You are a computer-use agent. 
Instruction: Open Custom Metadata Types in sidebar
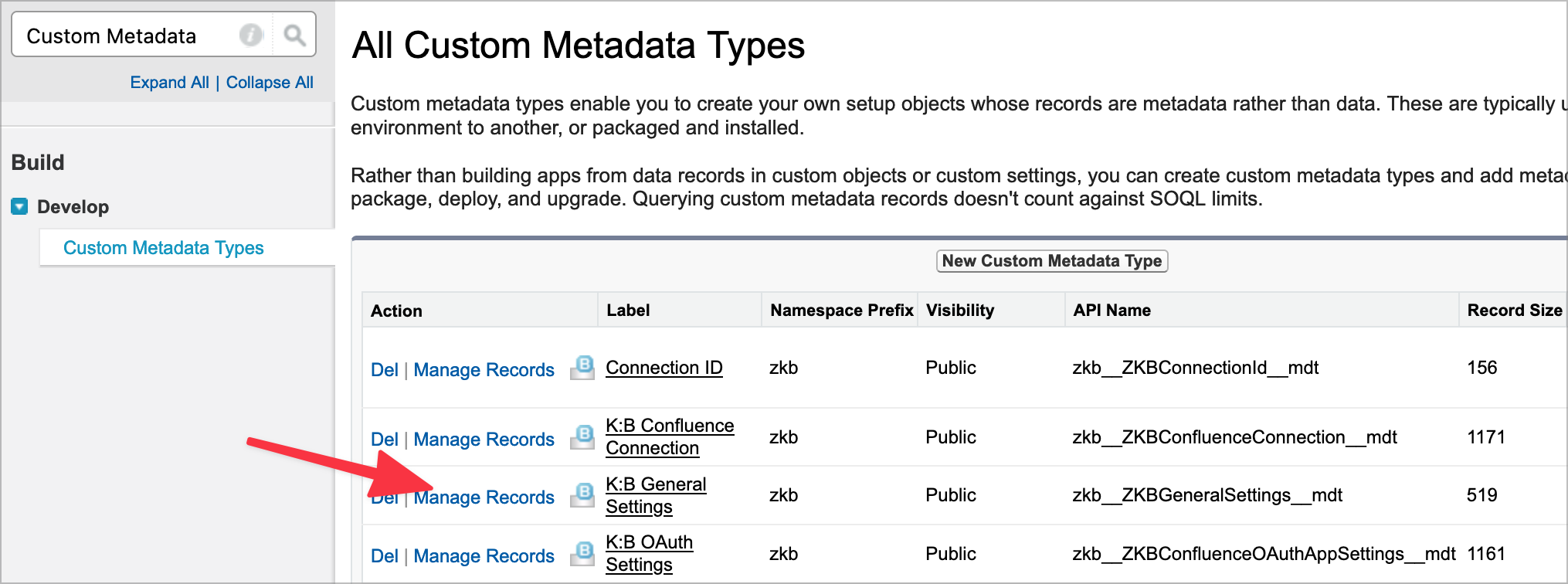point(164,248)
